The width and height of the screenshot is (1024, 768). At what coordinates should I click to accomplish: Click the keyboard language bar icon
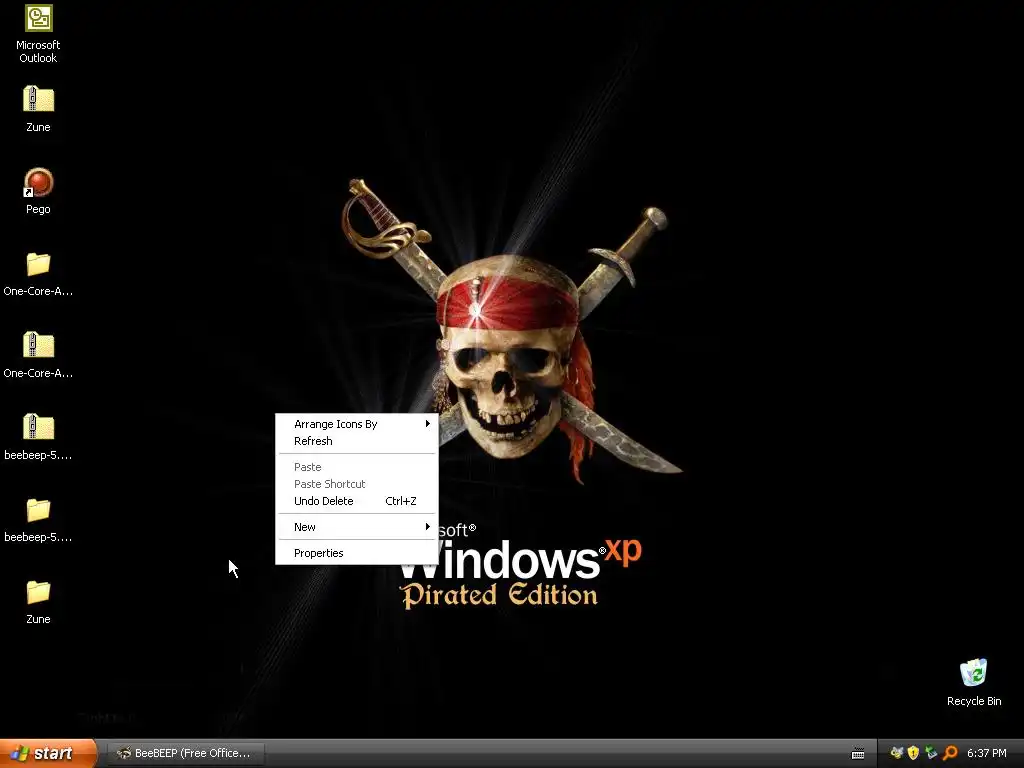(858, 754)
